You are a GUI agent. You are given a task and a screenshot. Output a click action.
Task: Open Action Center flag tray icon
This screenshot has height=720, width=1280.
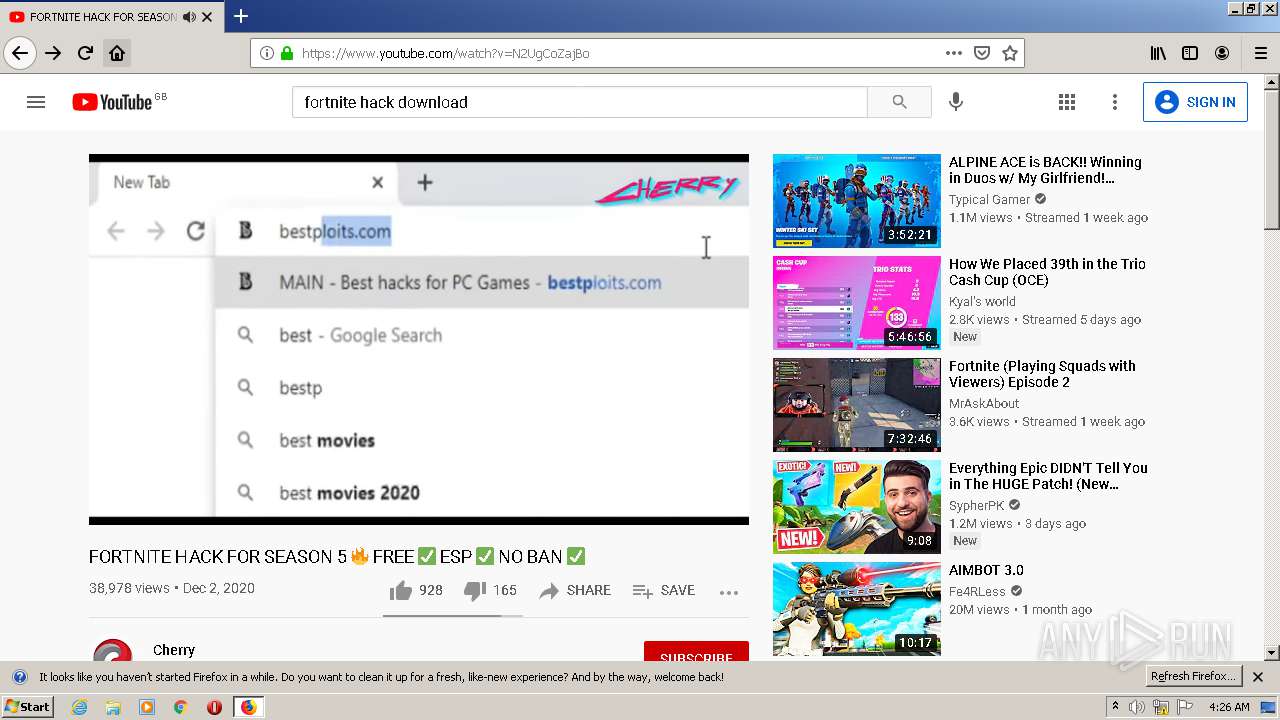point(1185,707)
